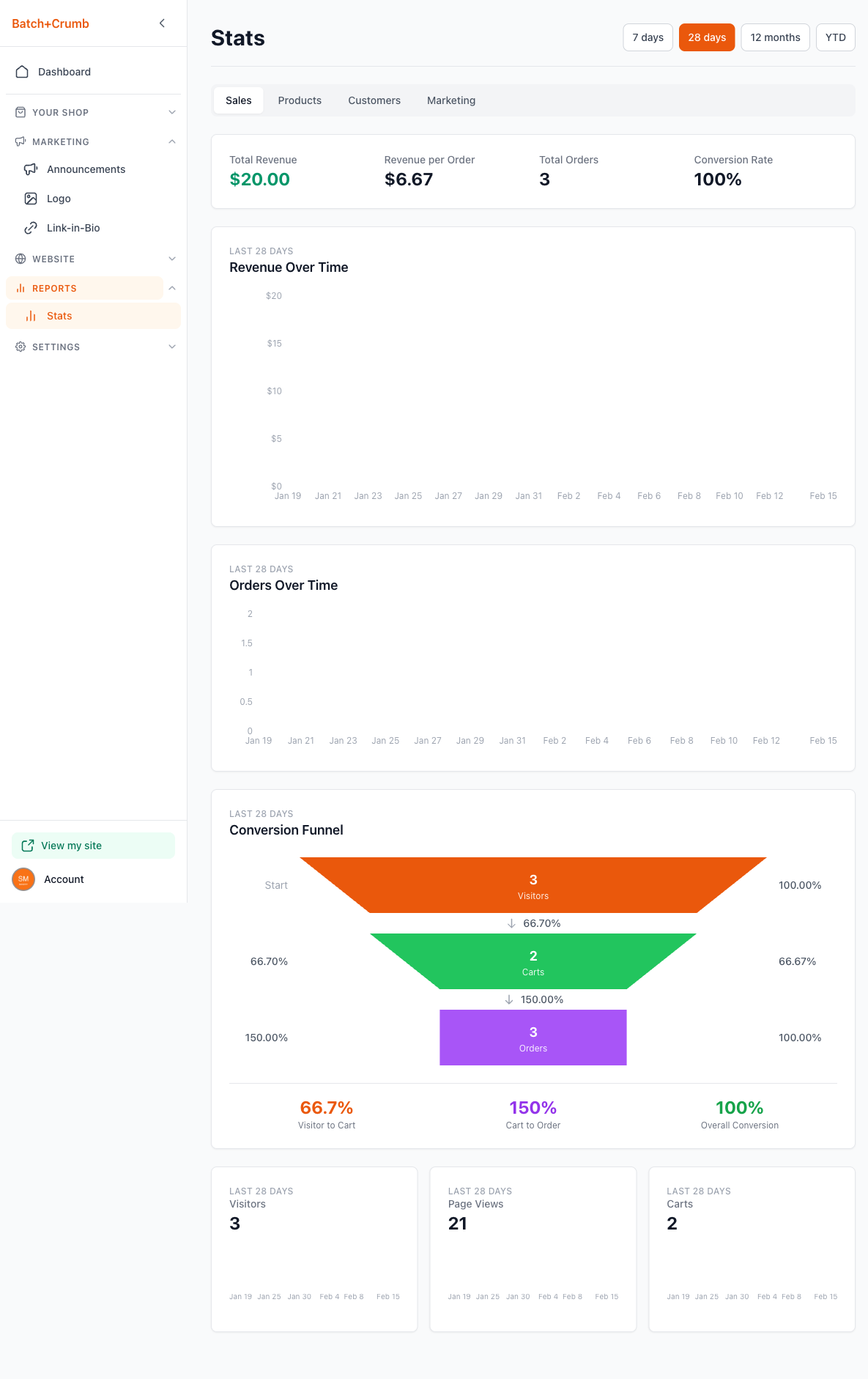Collapse the sidebar with the left chevron
Viewport: 868px width, 1379px height.
[162, 23]
